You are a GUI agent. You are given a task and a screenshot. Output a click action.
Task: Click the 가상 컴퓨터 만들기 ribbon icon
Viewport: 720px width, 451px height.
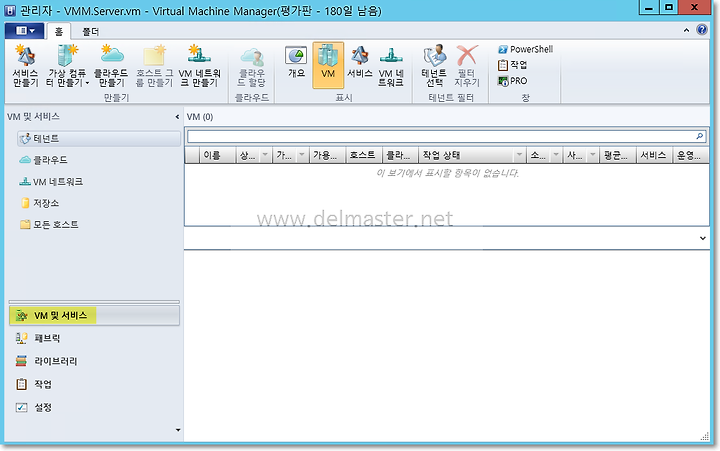(68, 56)
